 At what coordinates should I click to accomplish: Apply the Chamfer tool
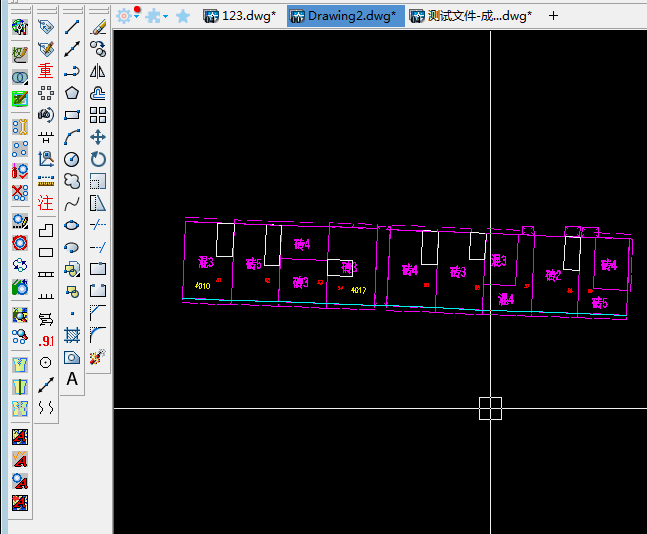point(98,313)
